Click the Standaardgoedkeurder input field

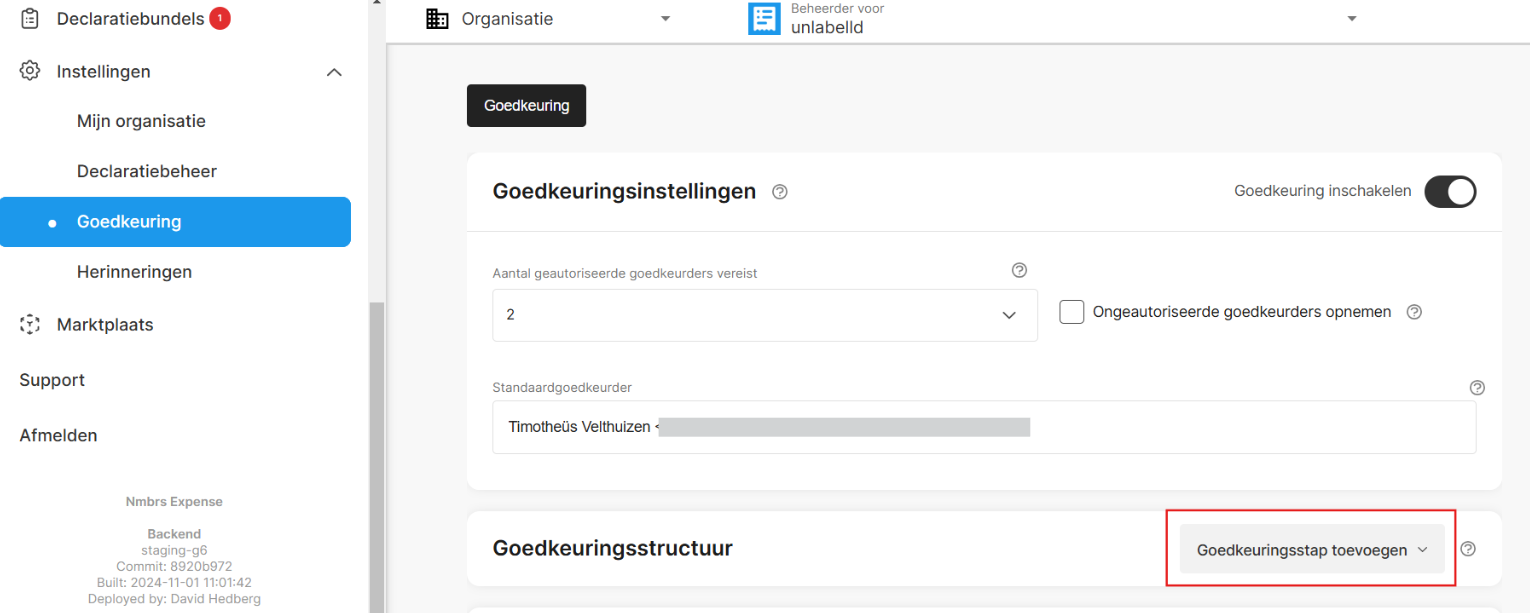coord(984,427)
